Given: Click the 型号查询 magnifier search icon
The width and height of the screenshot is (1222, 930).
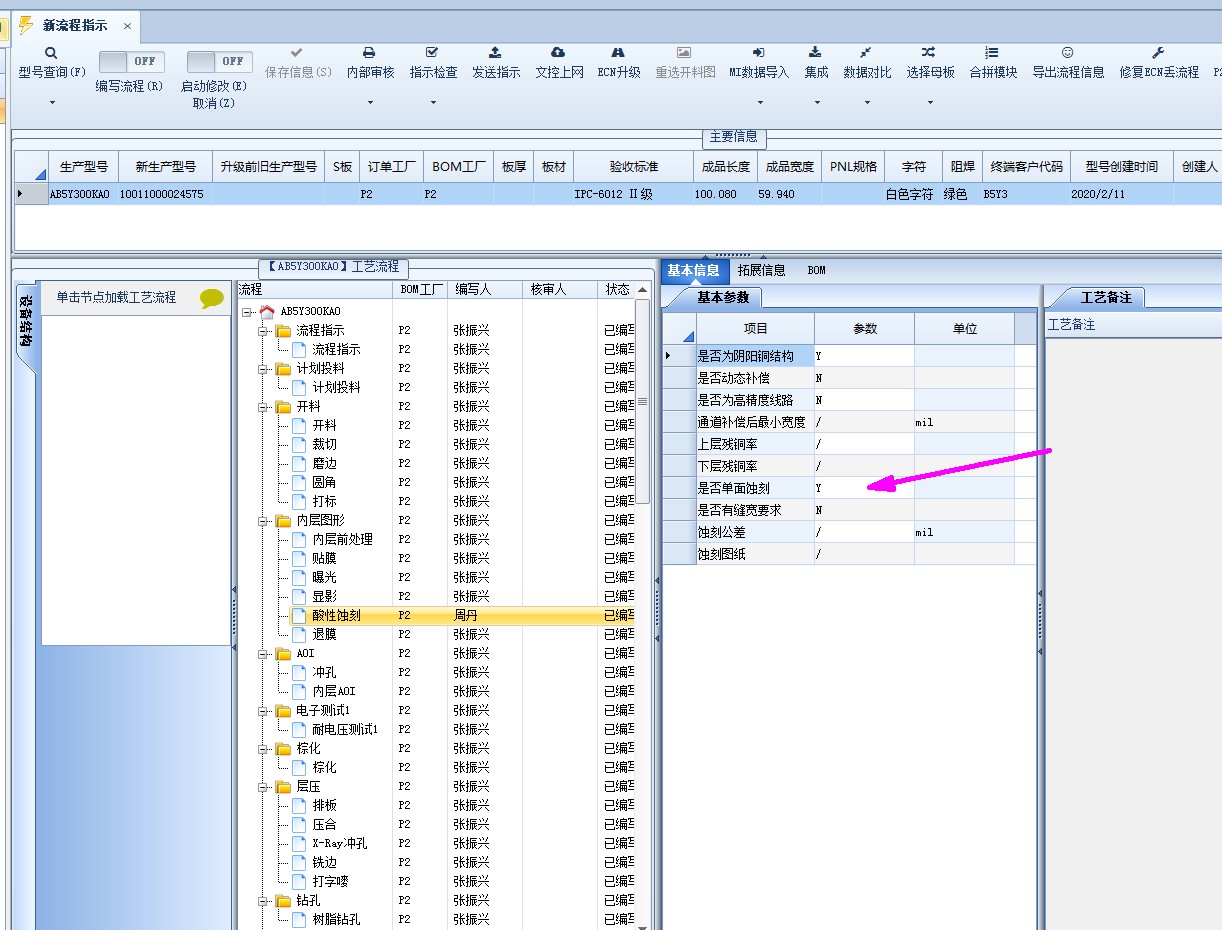Looking at the screenshot, I should pyautogui.click(x=51, y=53).
